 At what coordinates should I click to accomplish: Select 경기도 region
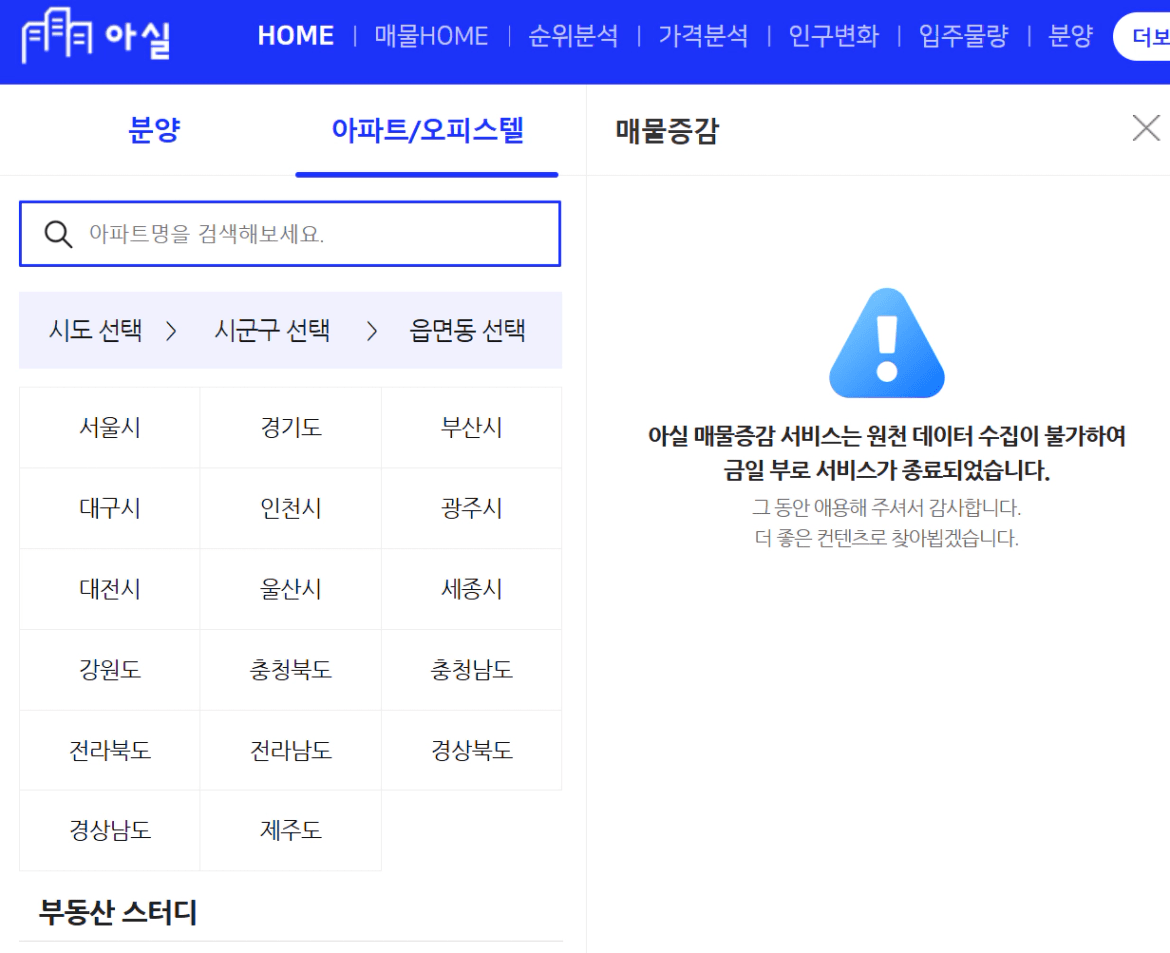click(x=291, y=428)
